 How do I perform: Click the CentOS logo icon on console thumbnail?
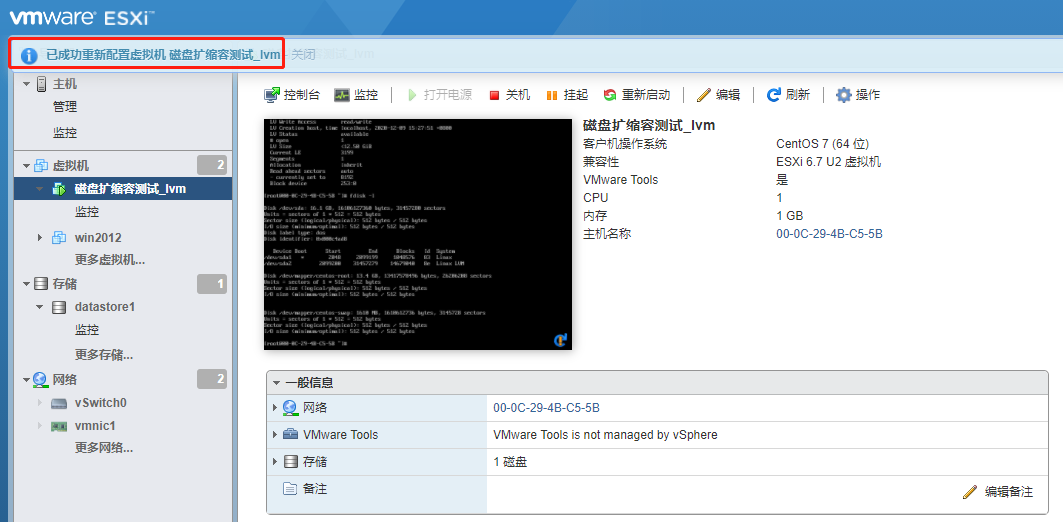pos(560,340)
